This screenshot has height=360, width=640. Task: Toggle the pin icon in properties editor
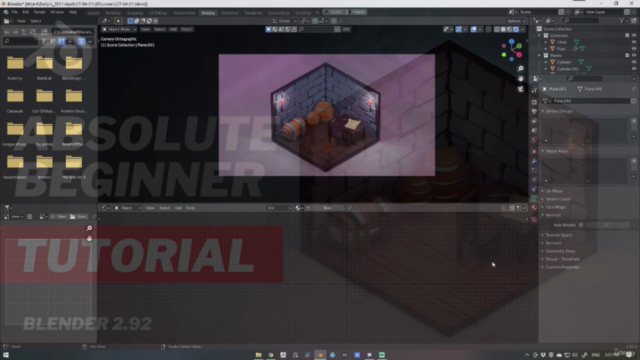click(634, 89)
